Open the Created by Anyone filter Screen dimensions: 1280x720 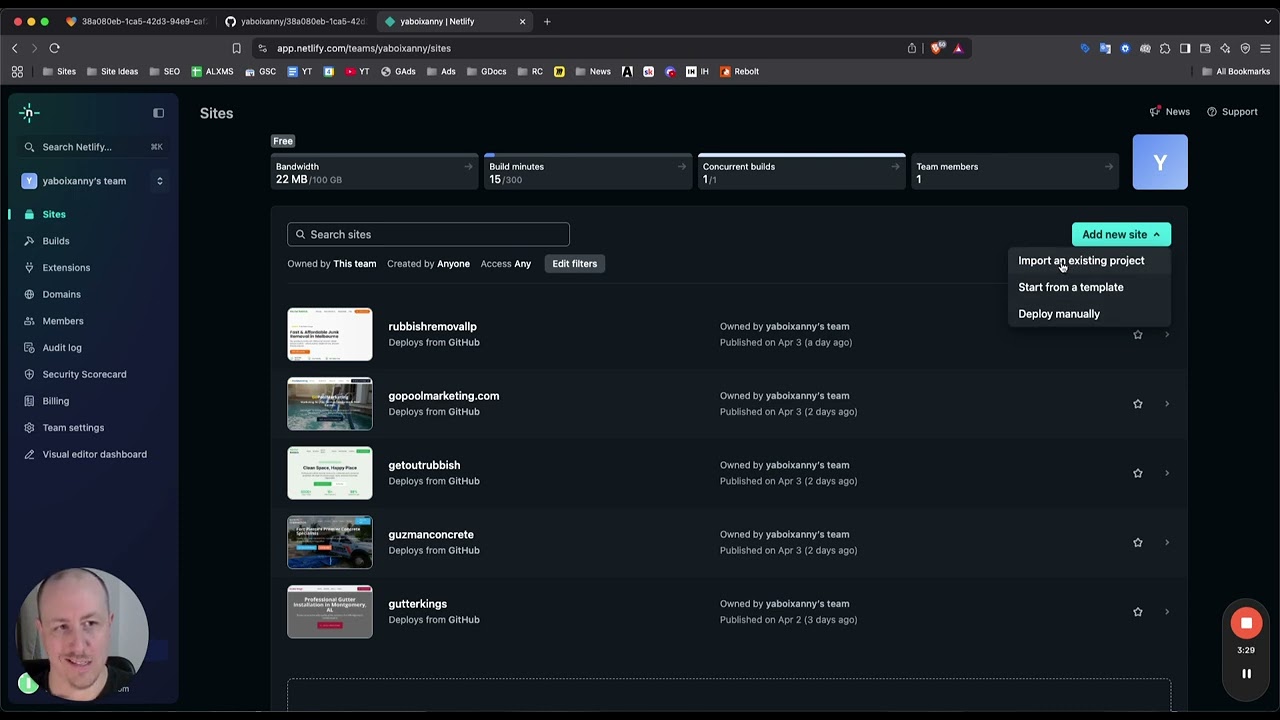point(428,264)
